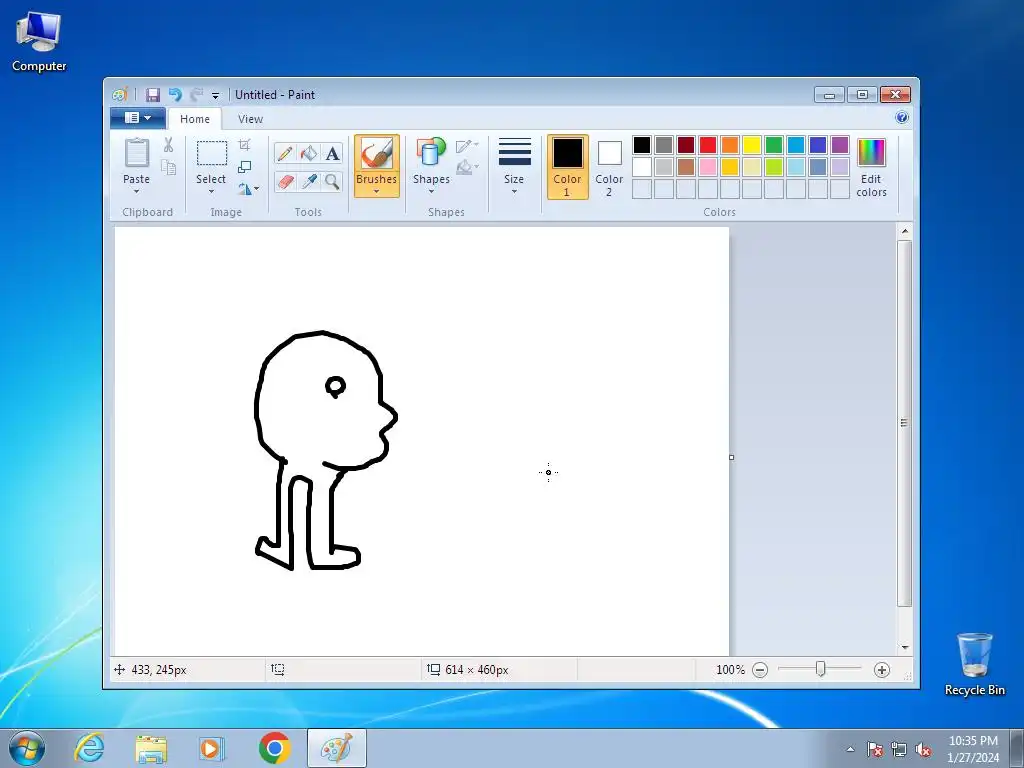Viewport: 1024px width, 768px height.
Task: Click the Copy icon
Action: pos(168,168)
